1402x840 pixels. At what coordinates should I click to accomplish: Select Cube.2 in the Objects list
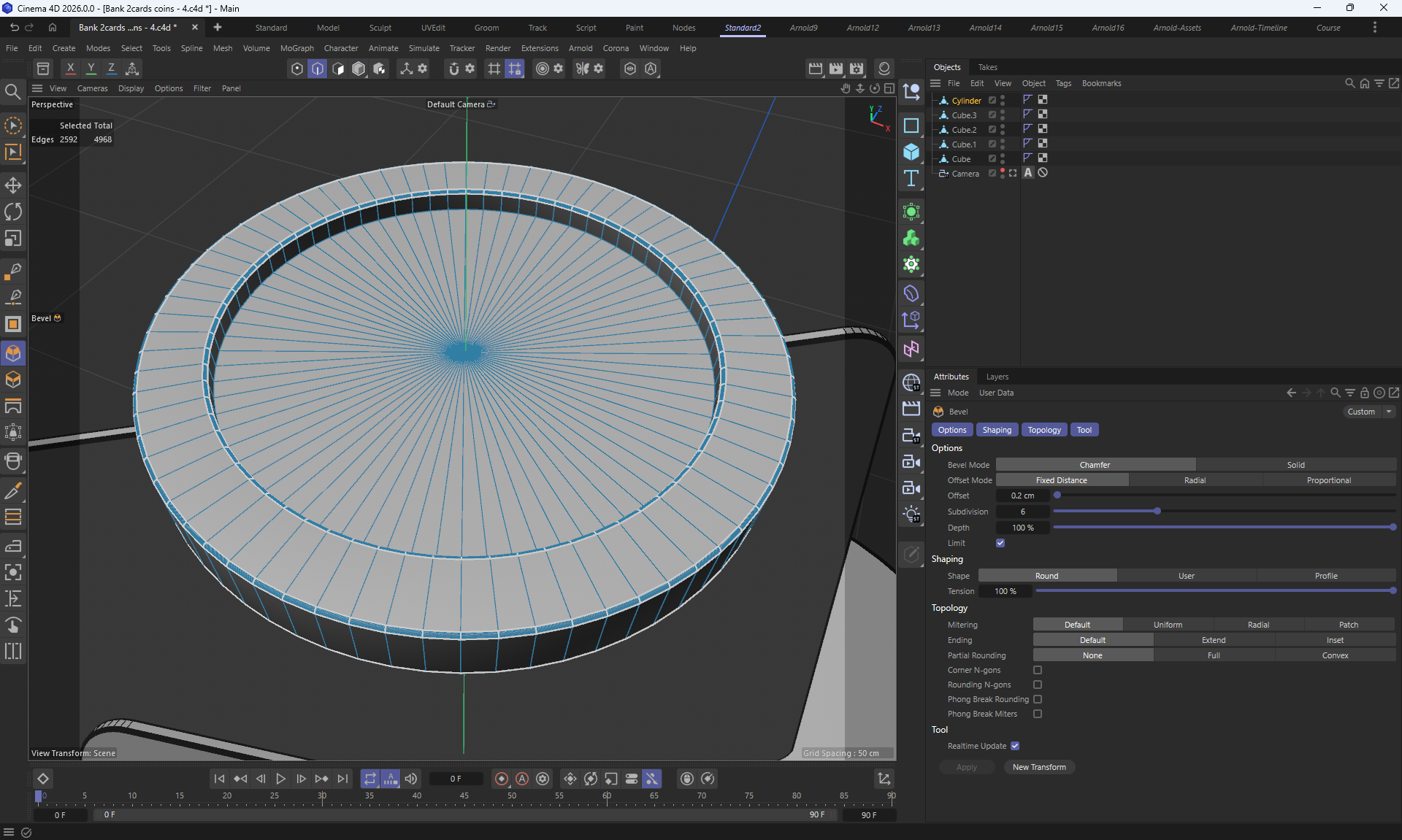tap(964, 130)
